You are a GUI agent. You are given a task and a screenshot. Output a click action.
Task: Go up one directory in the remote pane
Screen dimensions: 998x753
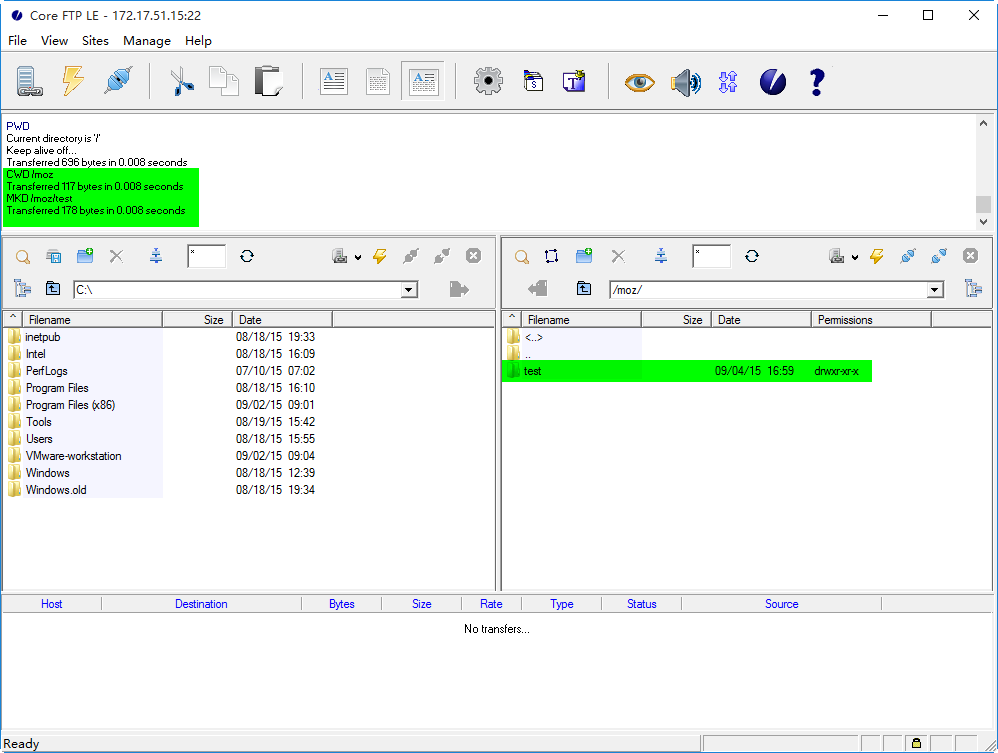584,289
